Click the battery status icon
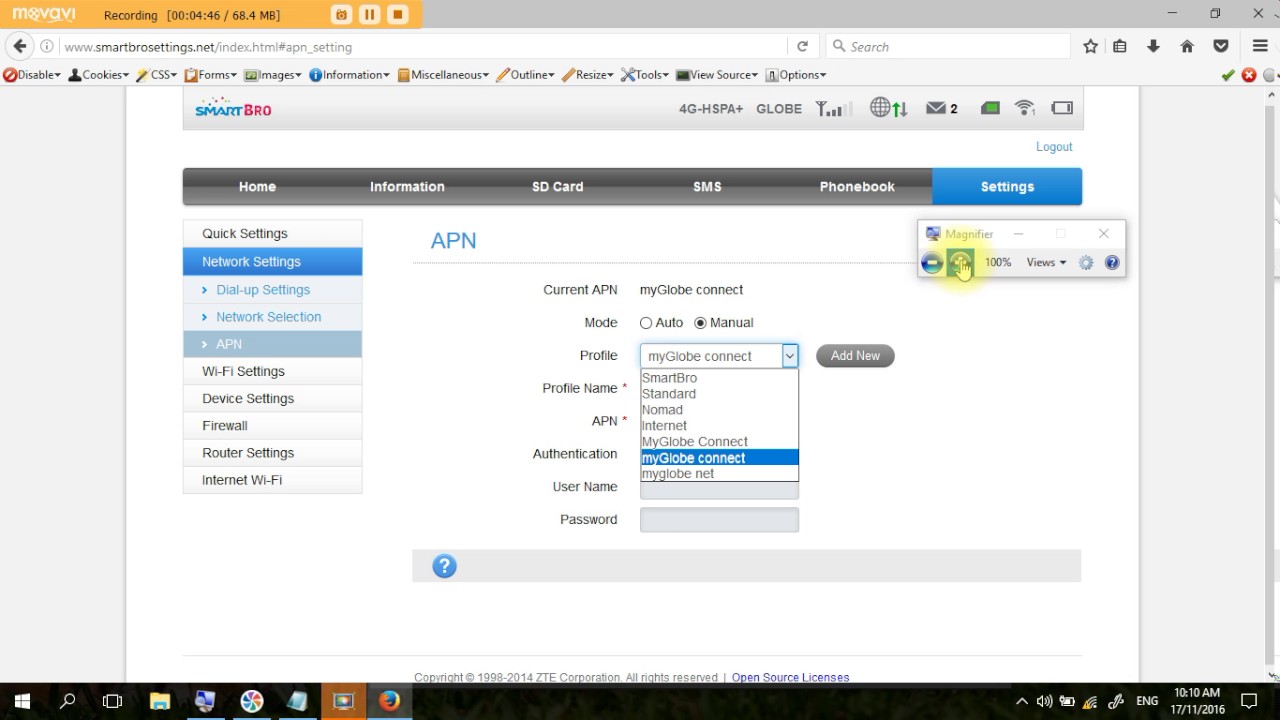This screenshot has height=720, width=1280. (1062, 108)
